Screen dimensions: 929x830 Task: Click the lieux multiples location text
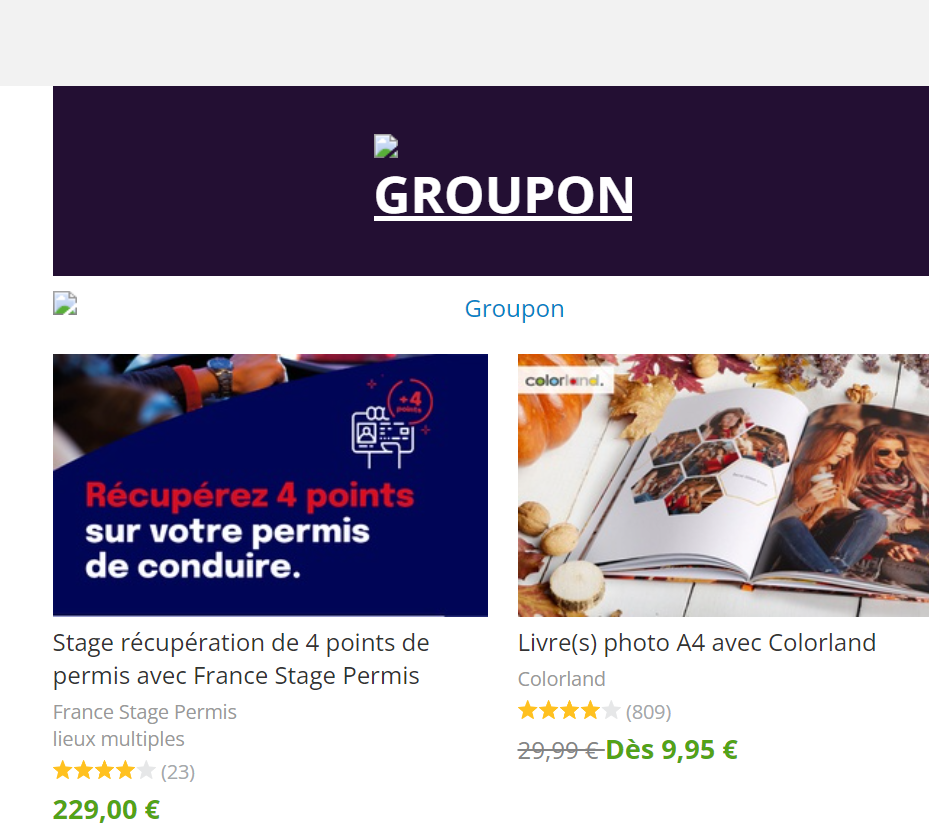tap(118, 739)
